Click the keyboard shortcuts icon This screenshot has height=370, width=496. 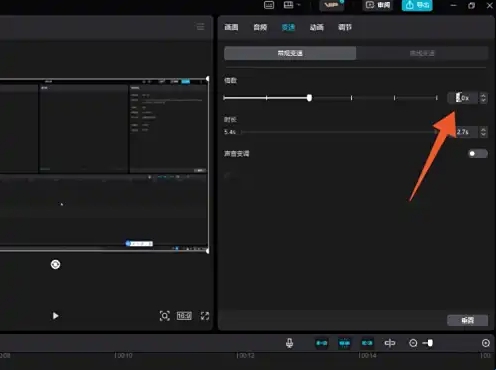coord(269,5)
